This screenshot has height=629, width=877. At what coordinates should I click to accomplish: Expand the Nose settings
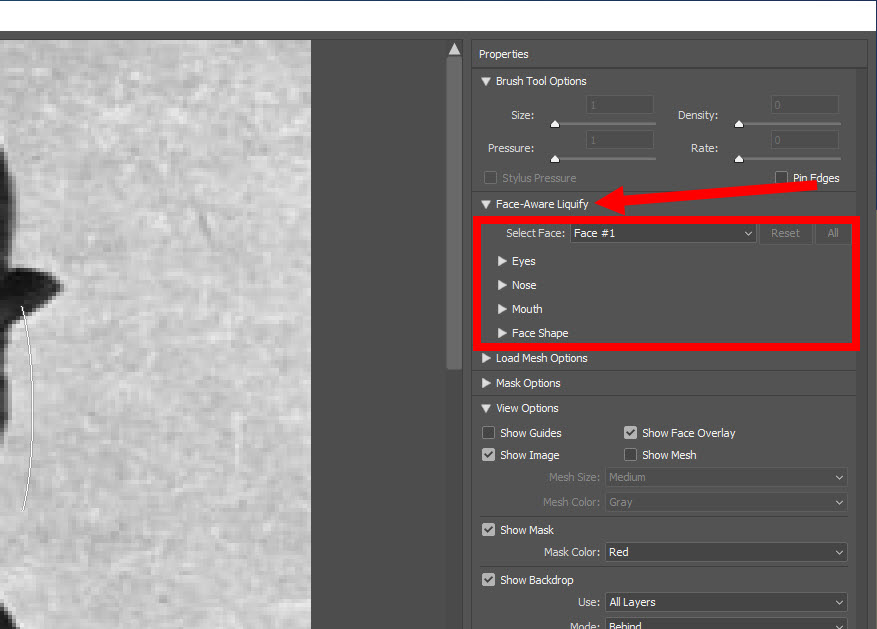(x=502, y=285)
